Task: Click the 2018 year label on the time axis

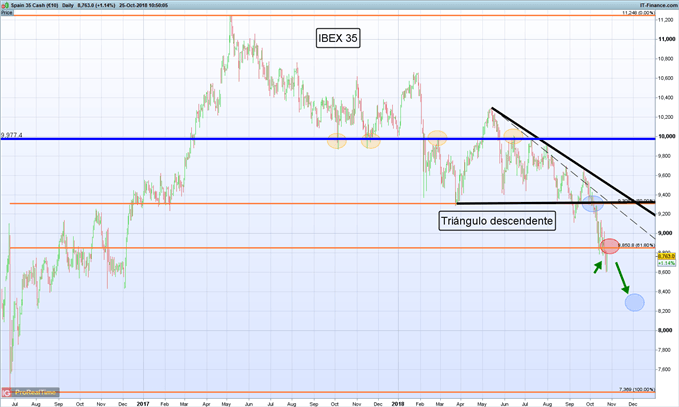Action: tap(398, 404)
